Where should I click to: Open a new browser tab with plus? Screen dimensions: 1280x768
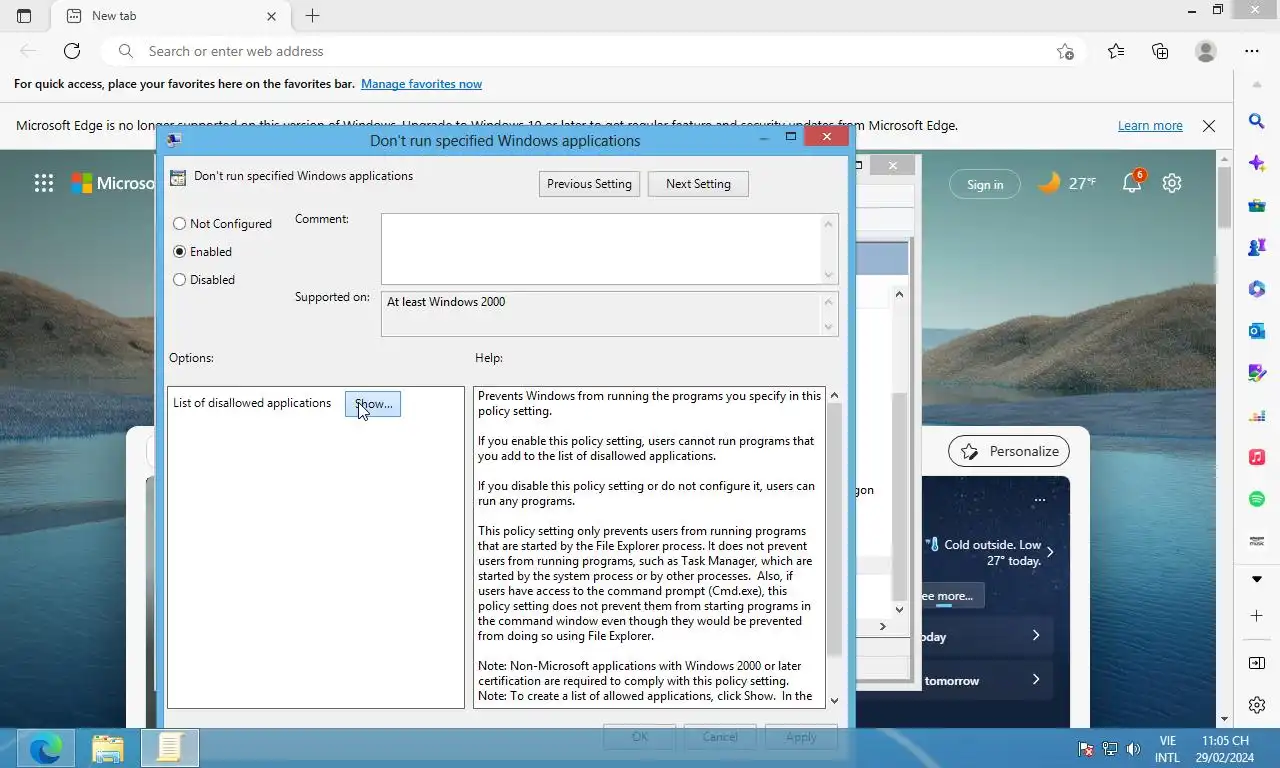tap(312, 16)
